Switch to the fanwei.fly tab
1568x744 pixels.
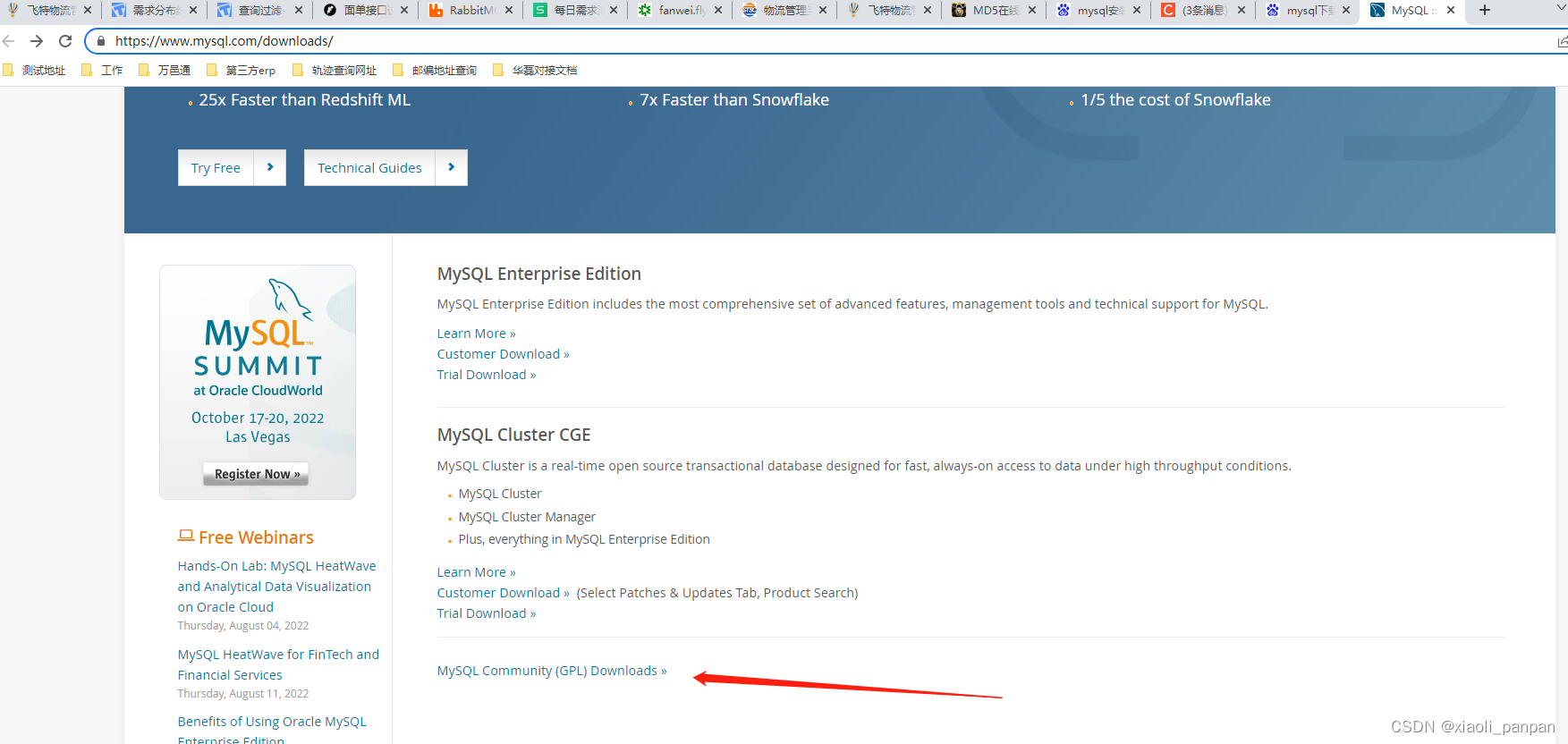(x=678, y=10)
